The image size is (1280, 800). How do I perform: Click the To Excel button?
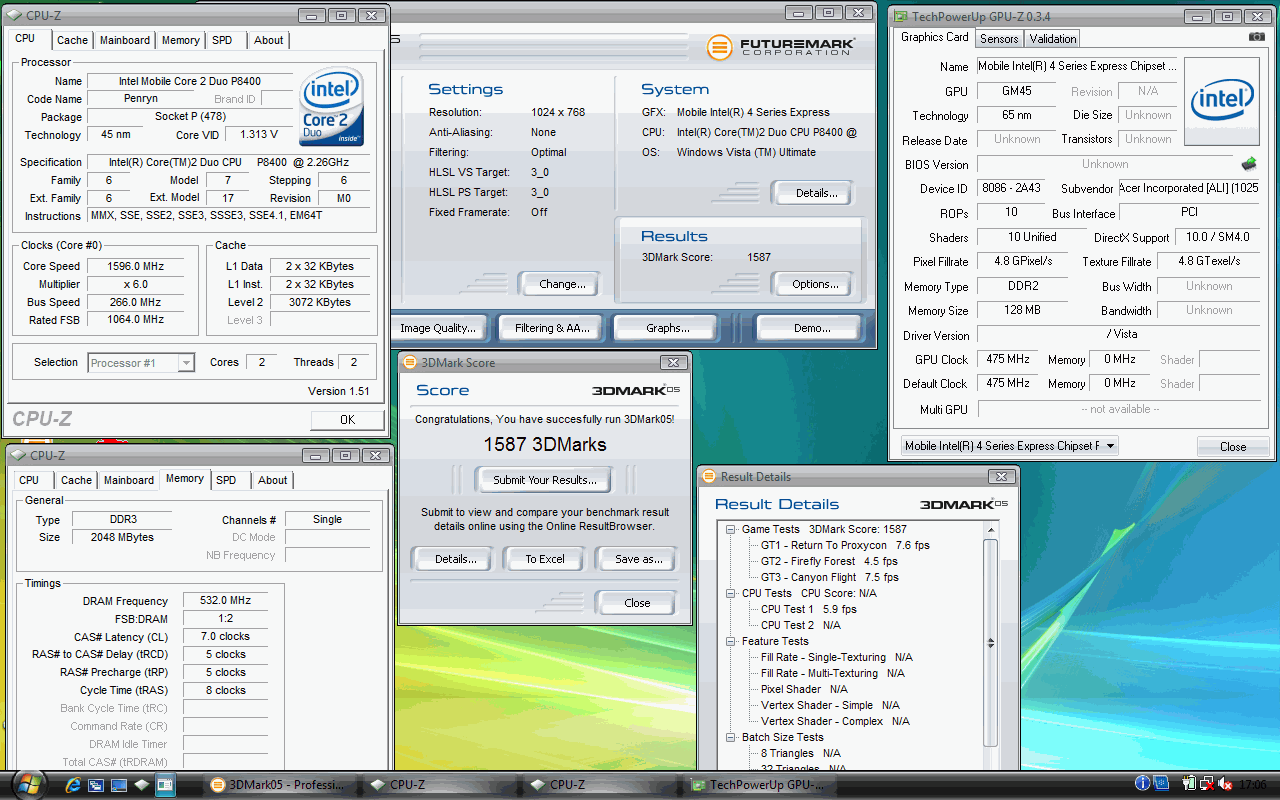click(x=545, y=559)
